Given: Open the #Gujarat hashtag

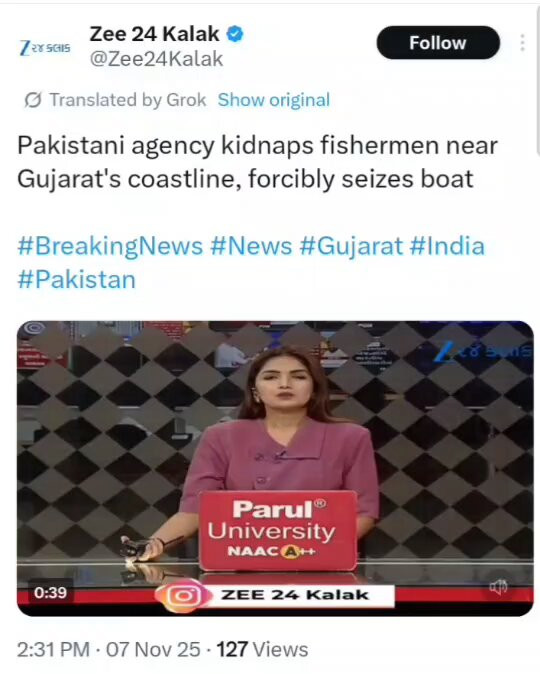Looking at the screenshot, I should tap(351, 247).
